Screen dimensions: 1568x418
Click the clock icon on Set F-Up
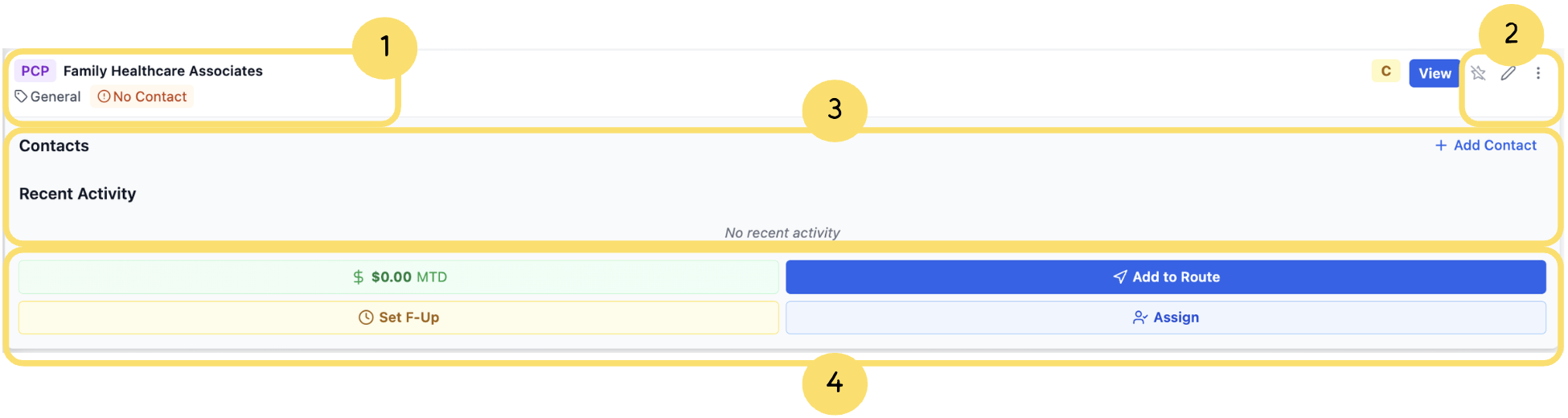tap(366, 318)
